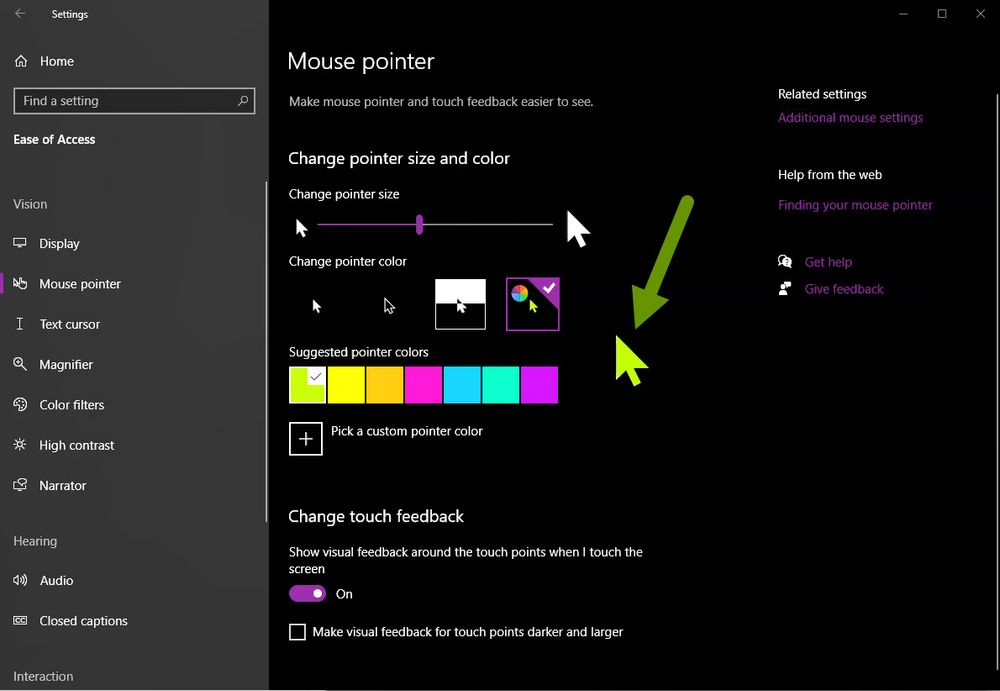Toggle touch feedback visual indicator off
Image resolution: width=1000 pixels, height=691 pixels.
(x=307, y=593)
